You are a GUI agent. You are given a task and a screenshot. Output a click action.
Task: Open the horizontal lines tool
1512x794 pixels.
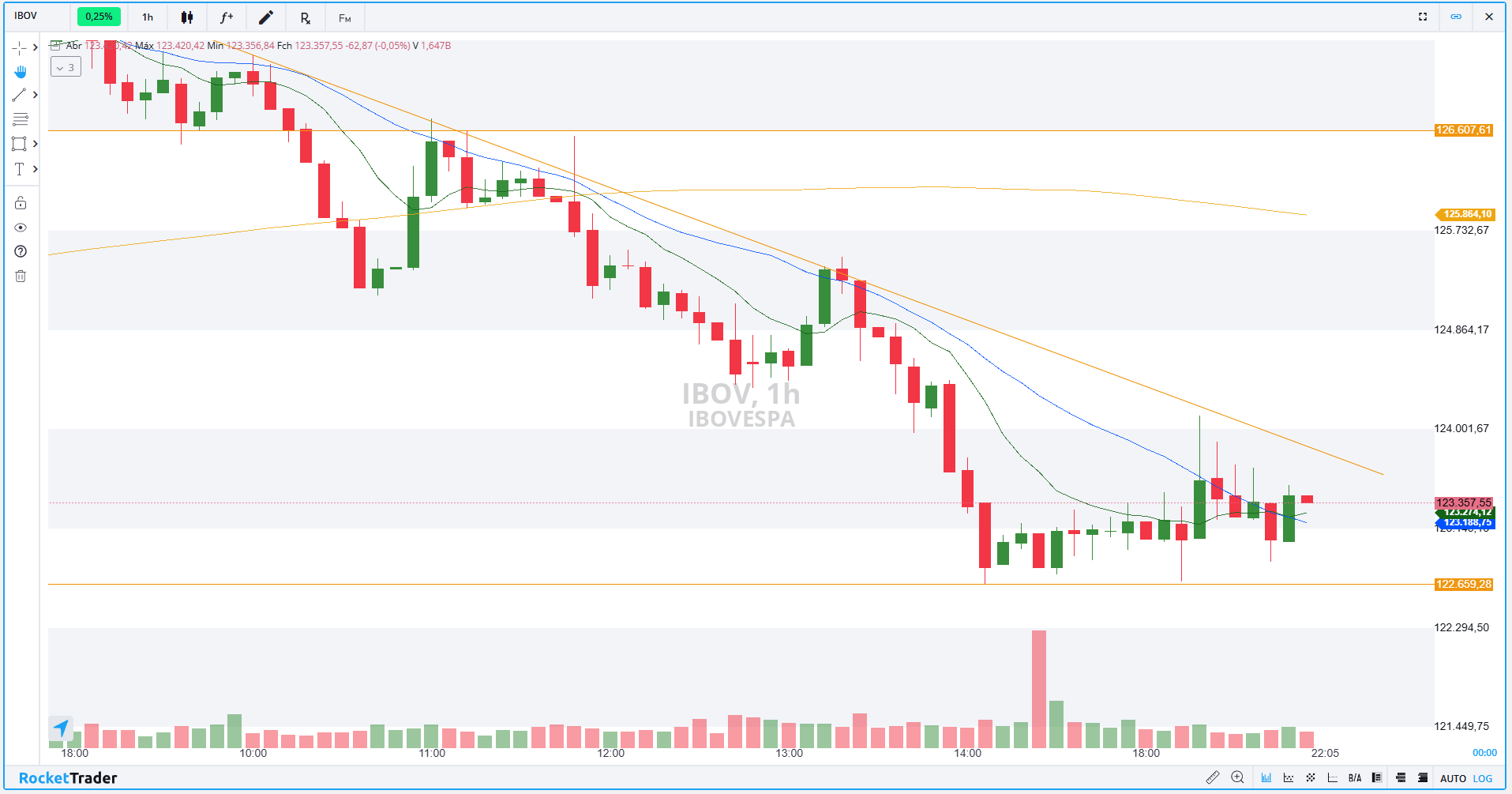click(x=21, y=119)
